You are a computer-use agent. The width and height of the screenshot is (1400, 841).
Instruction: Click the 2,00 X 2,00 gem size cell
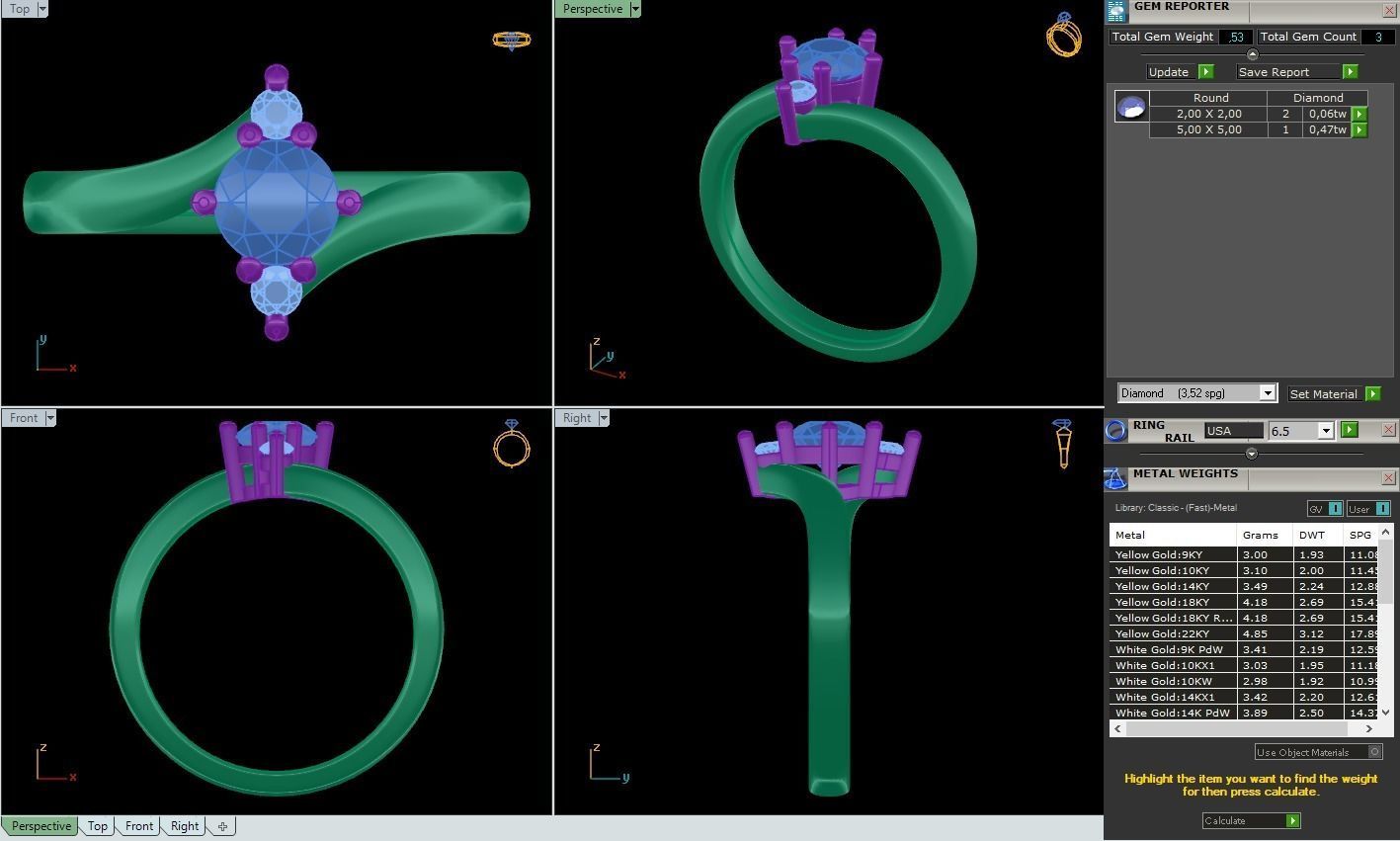pos(1208,114)
